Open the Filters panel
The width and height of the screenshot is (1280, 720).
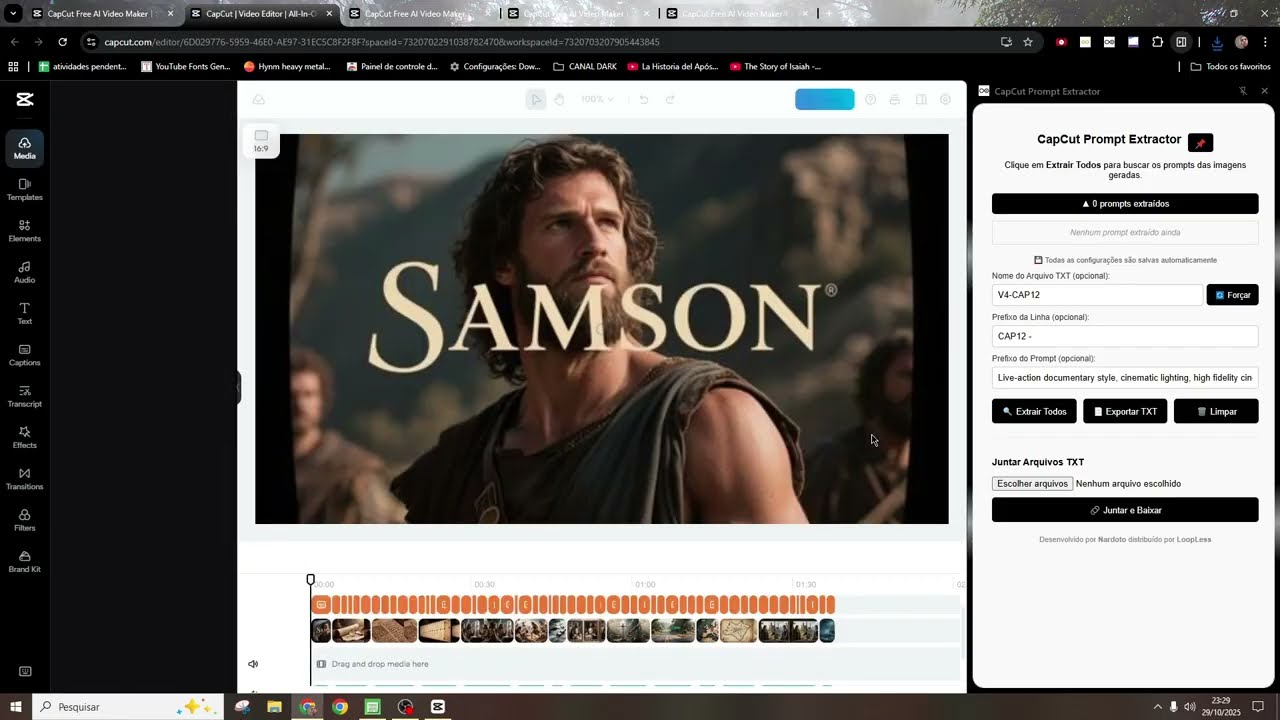[25, 520]
